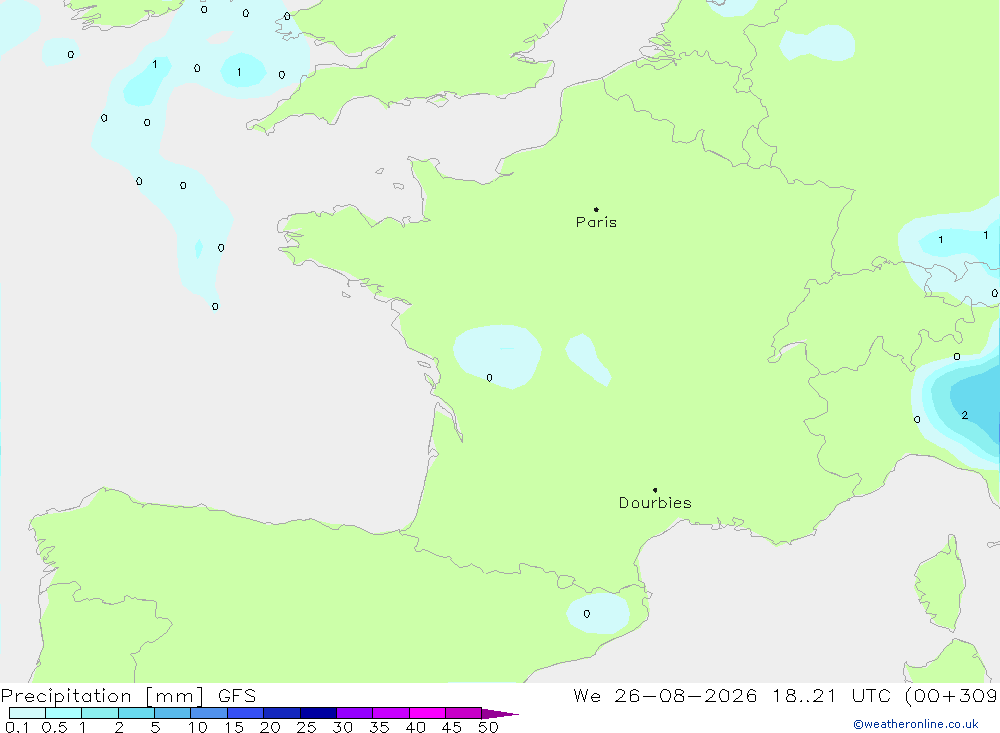
Task: Select the 0.1–0.5 mm legend swatch
Action: [27, 713]
